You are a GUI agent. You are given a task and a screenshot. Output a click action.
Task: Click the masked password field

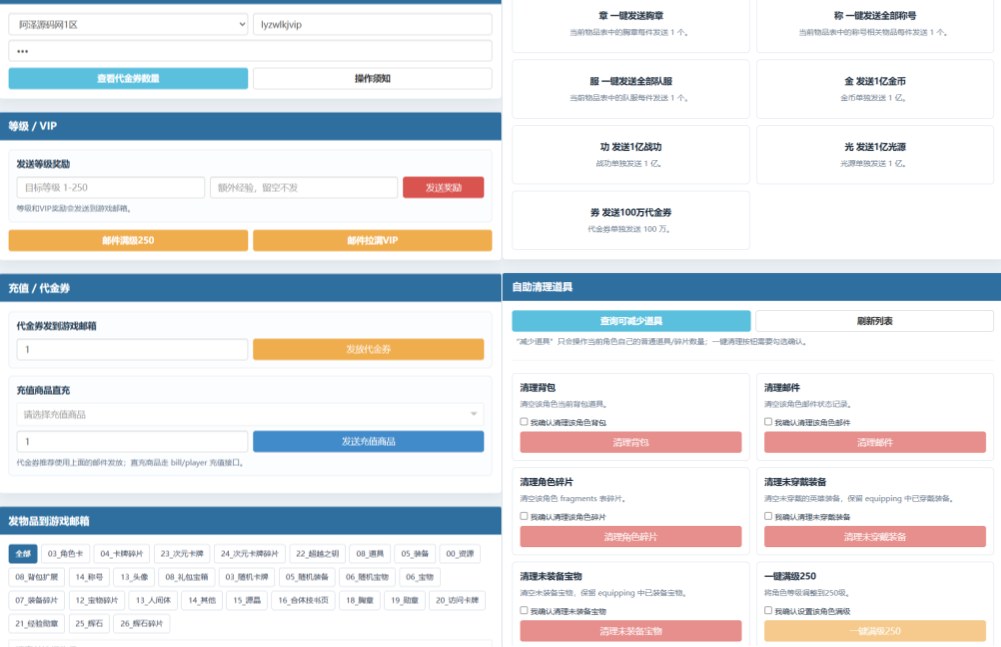tap(250, 51)
